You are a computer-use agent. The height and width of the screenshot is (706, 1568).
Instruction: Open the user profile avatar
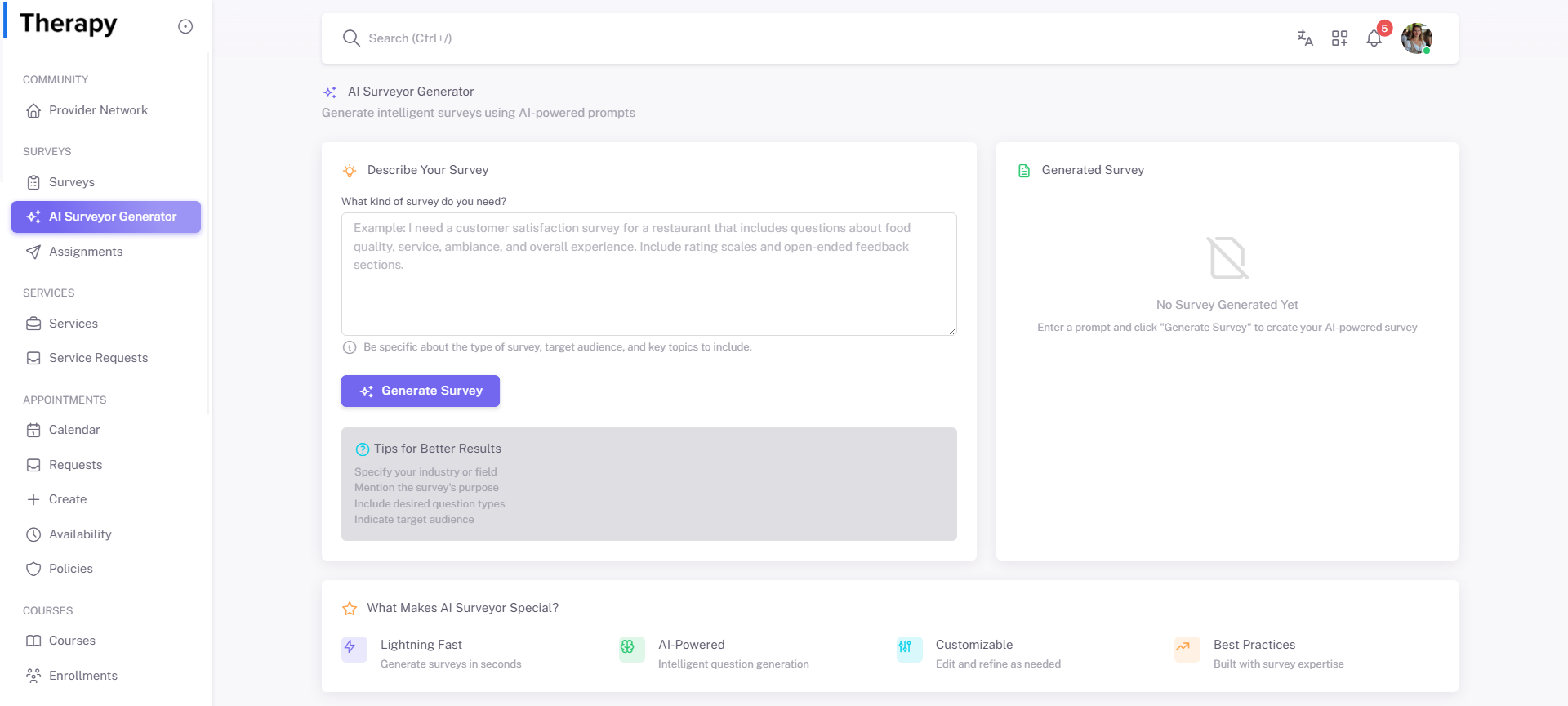(1416, 38)
